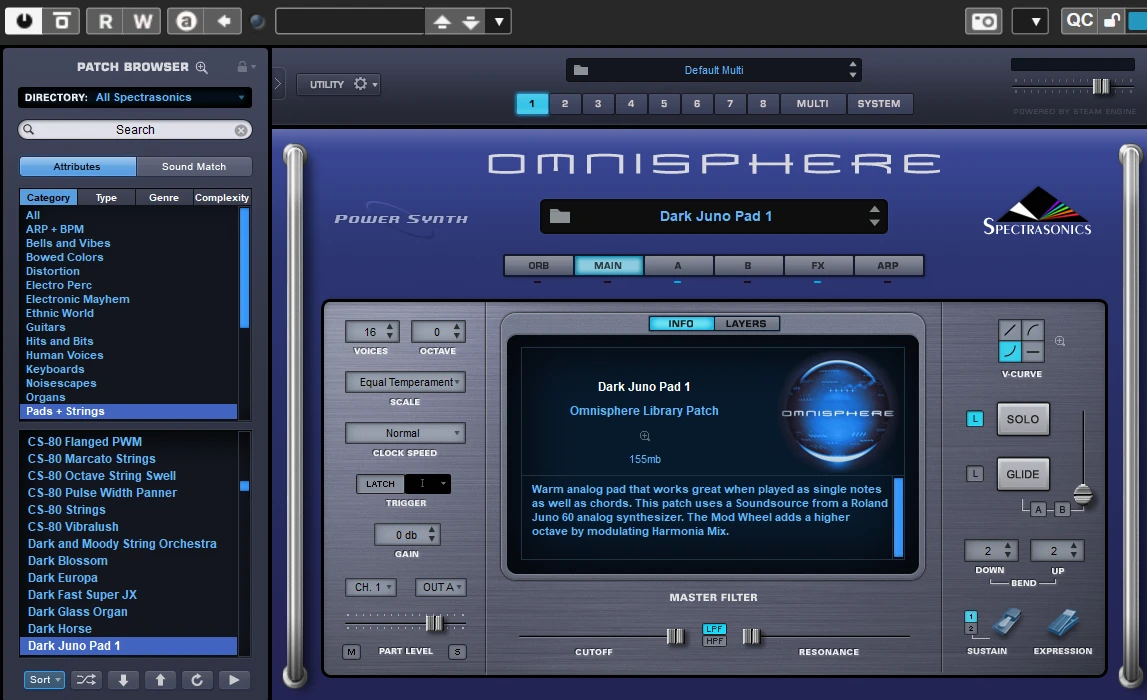Toggle the L latch beside GLIDE
Image resolution: width=1147 pixels, height=700 pixels.
pyautogui.click(x=975, y=474)
